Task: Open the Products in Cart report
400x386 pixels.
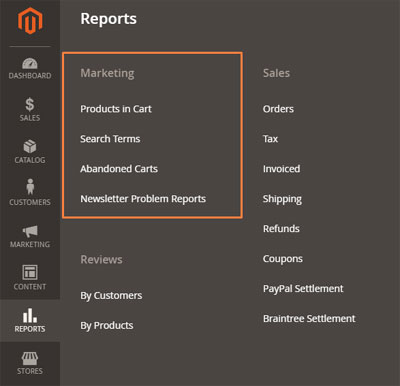Action: coord(116,109)
